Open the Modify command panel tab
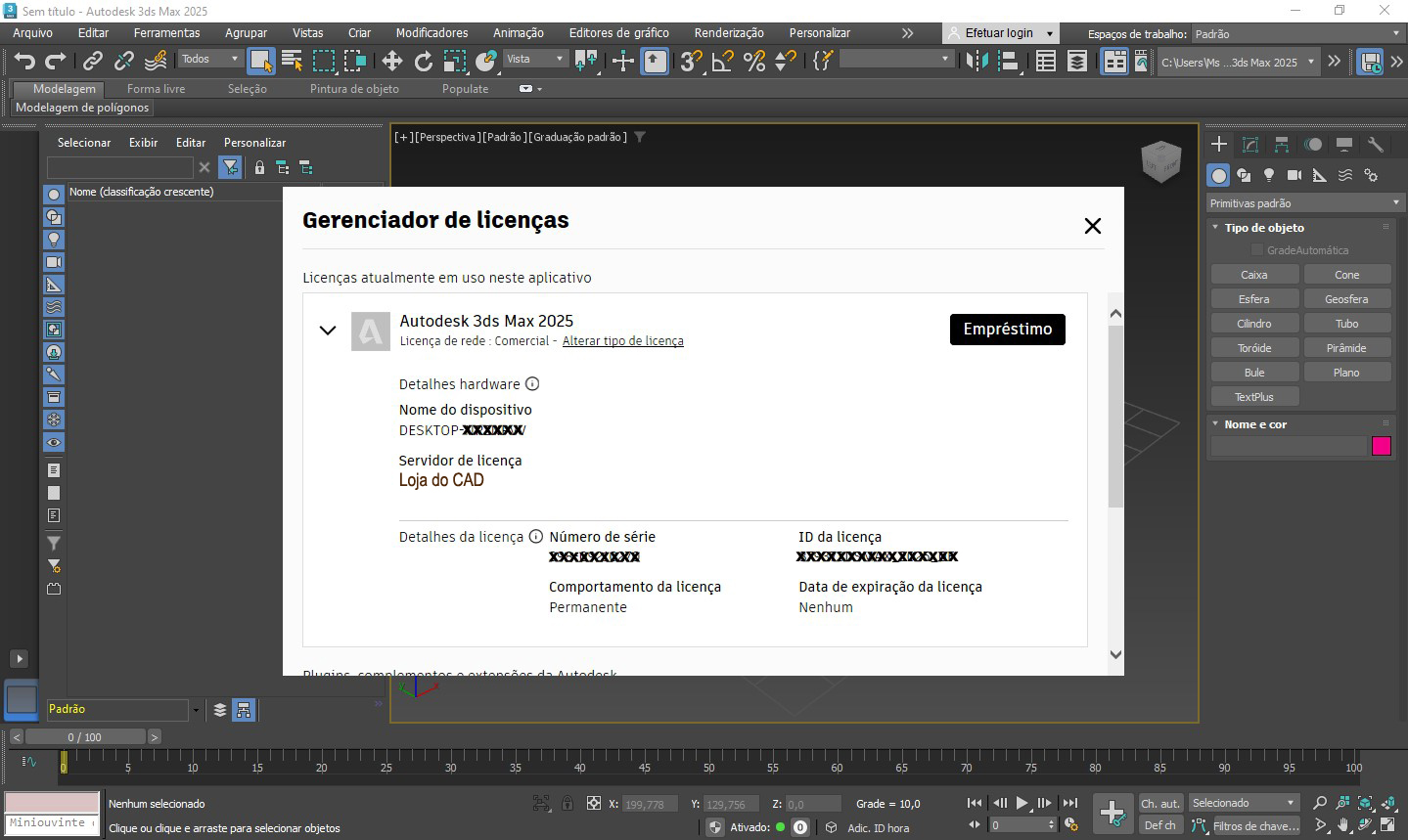 tap(1249, 144)
